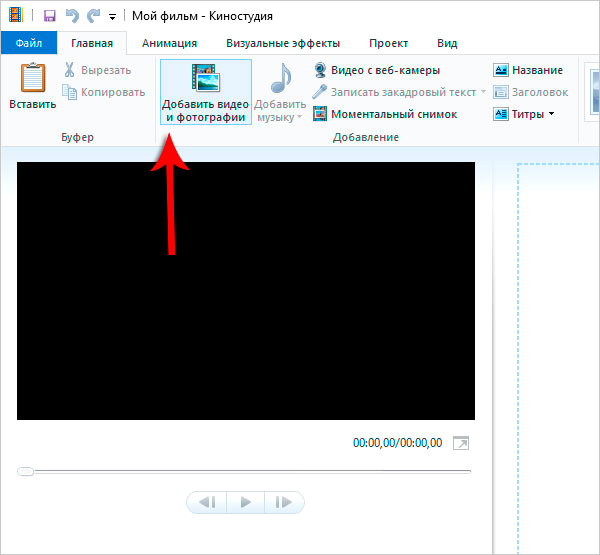Add a Заголовок caption
The width and height of the screenshot is (600, 555).
(x=530, y=92)
